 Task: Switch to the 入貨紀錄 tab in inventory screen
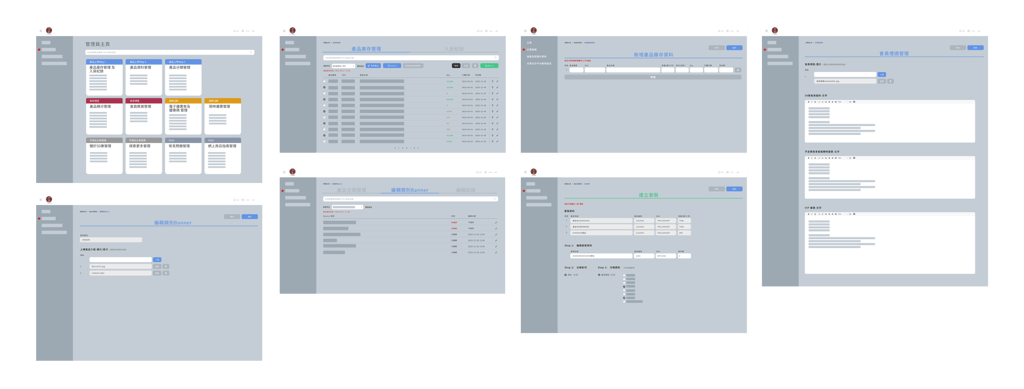click(x=454, y=49)
